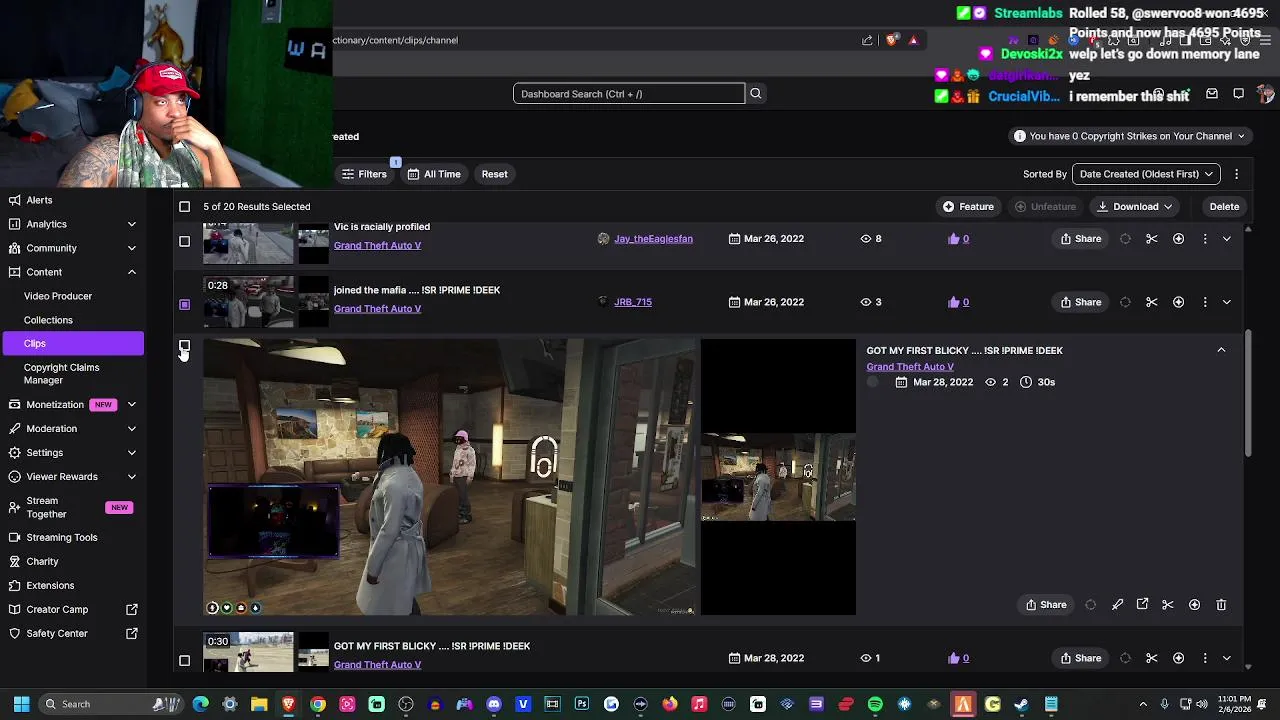Expand the Moderation sidebar section
The height and width of the screenshot is (720, 1280).
pyautogui.click(x=132, y=429)
